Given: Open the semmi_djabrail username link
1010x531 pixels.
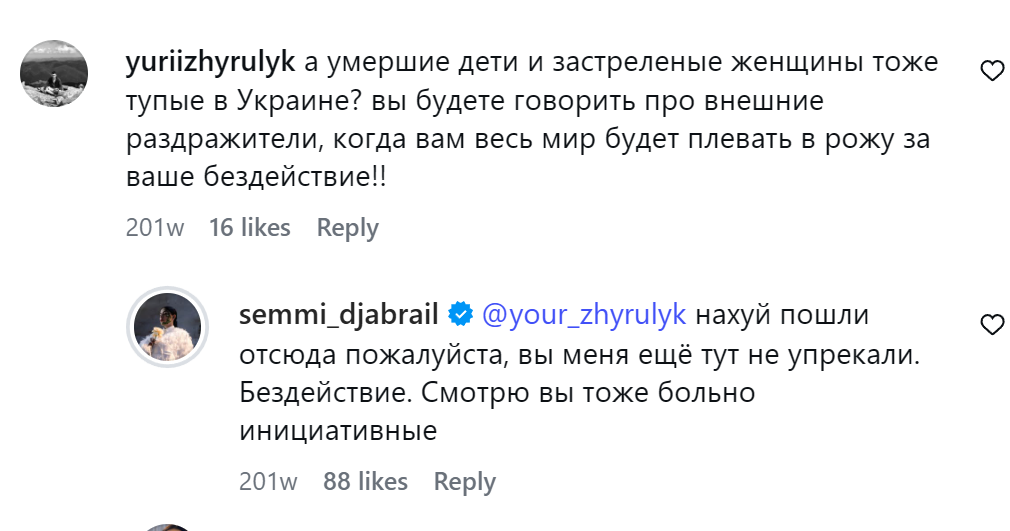Looking at the screenshot, I should coord(339,315).
